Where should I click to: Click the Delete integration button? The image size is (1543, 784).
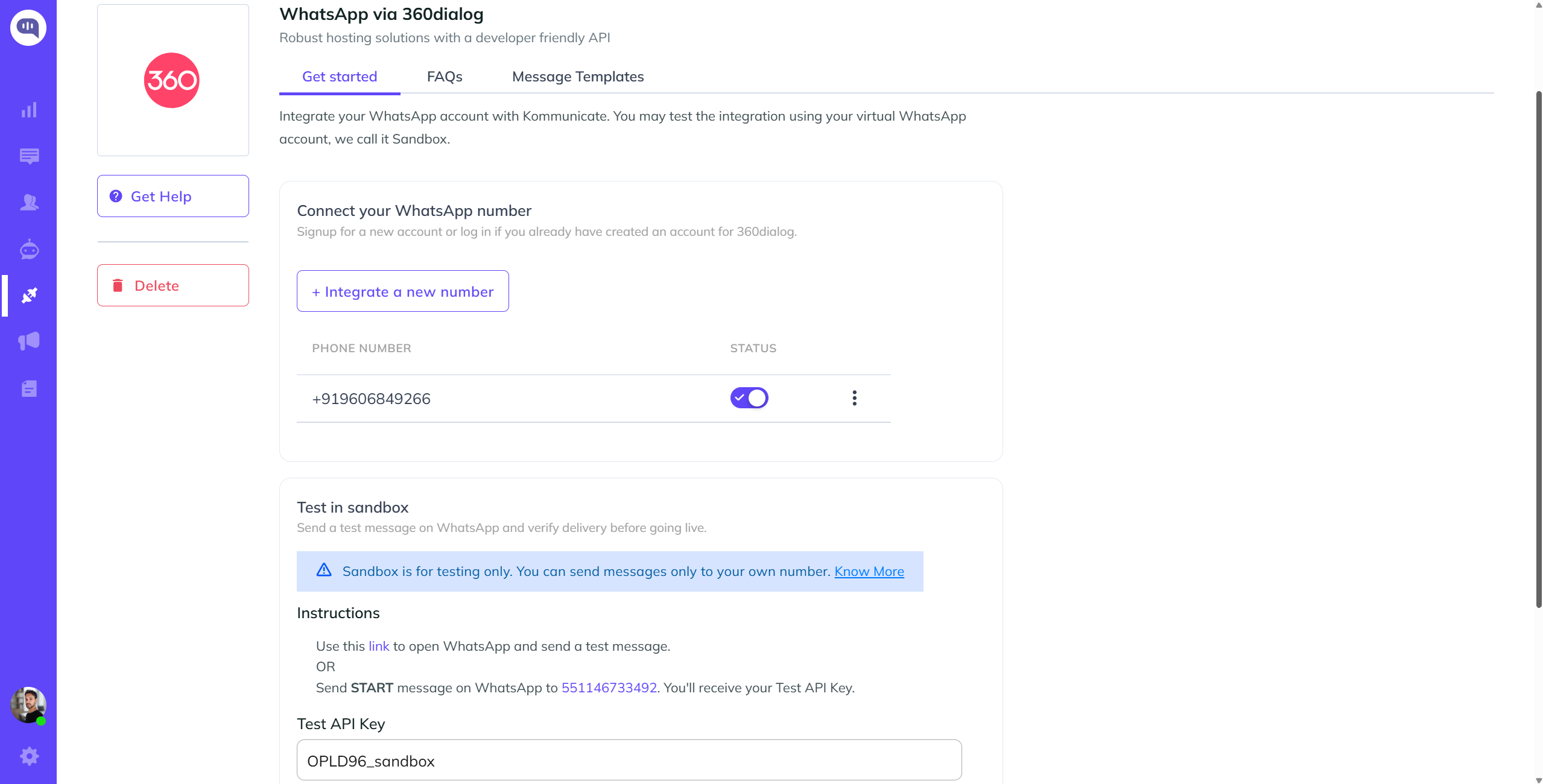click(173, 285)
